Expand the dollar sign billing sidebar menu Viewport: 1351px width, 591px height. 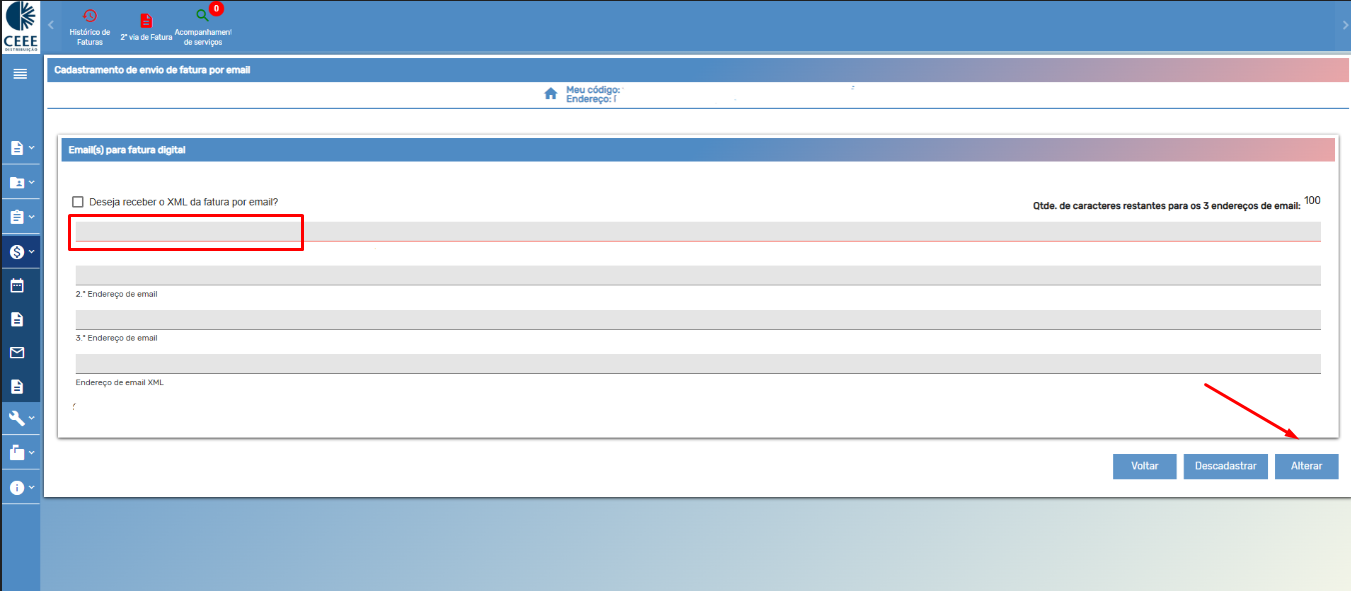pyautogui.click(x=20, y=252)
